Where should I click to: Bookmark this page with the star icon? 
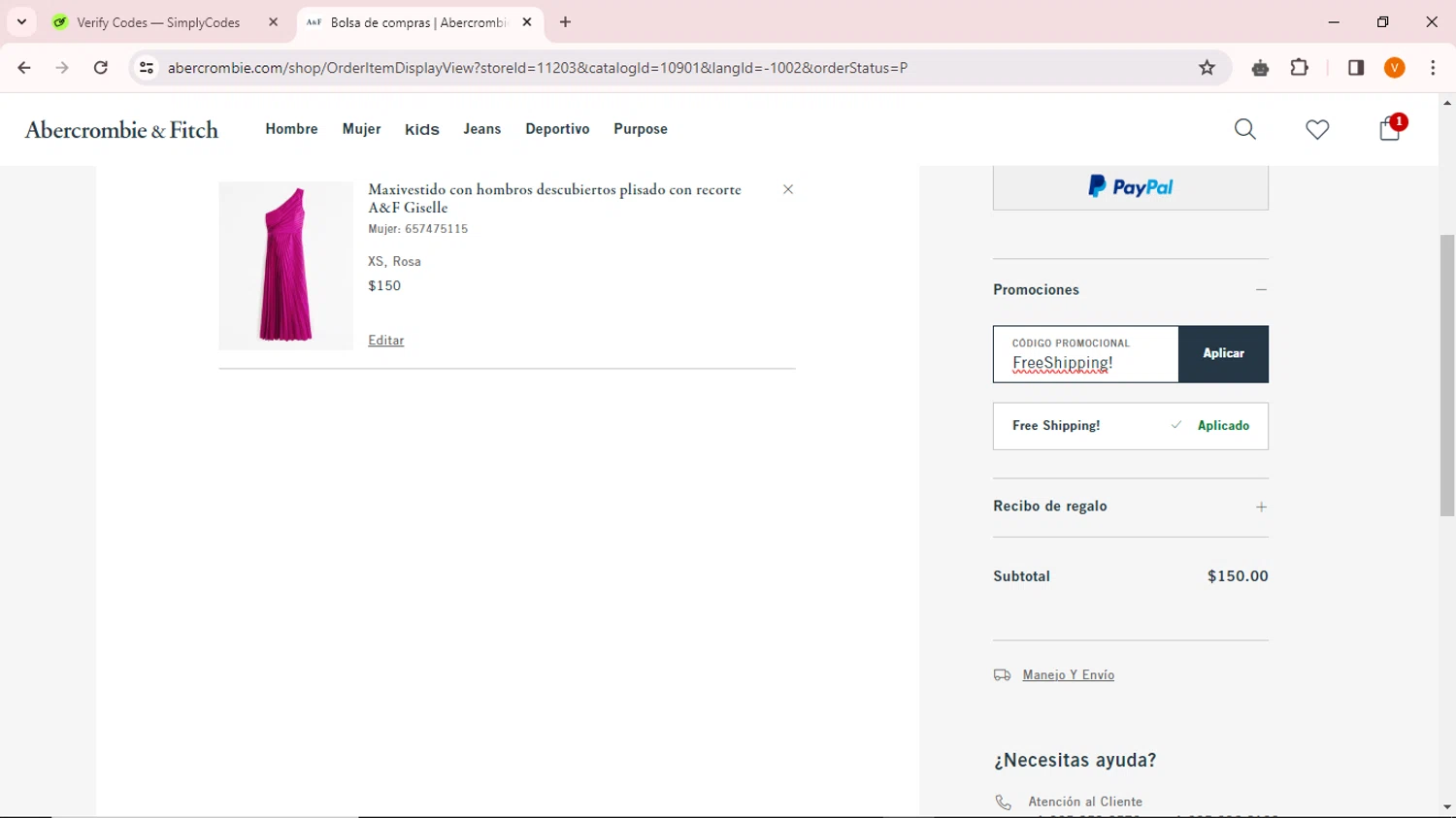click(1208, 68)
